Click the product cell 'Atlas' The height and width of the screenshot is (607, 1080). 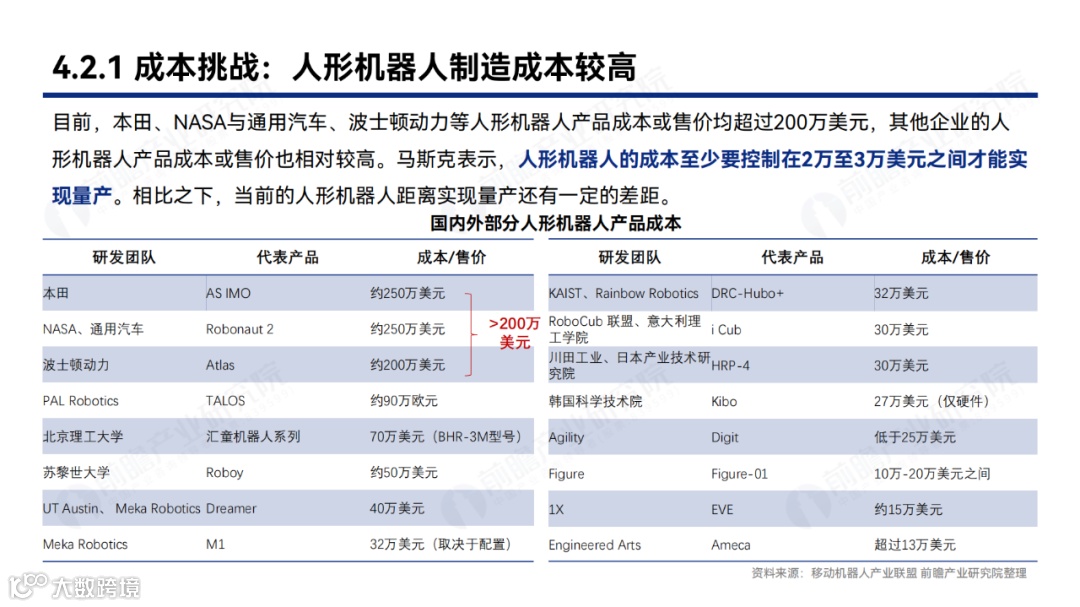(x=220, y=365)
